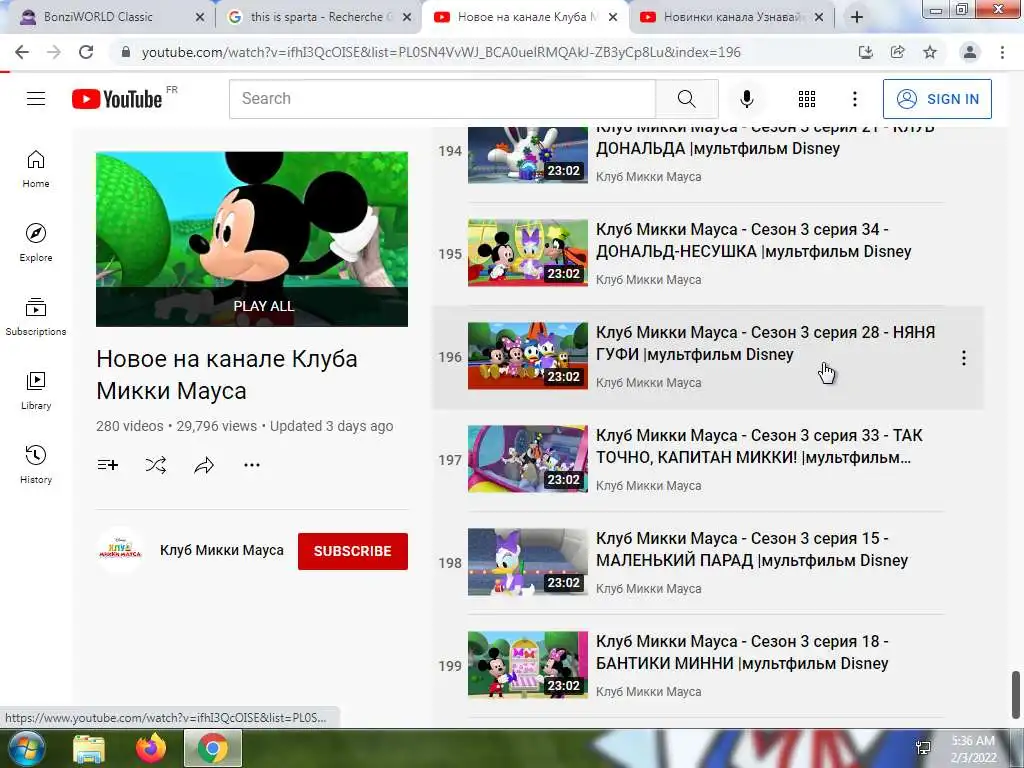
Task: Open video title серия 34 ДОНАЛЬД-НЕСУШКА
Action: (753, 240)
